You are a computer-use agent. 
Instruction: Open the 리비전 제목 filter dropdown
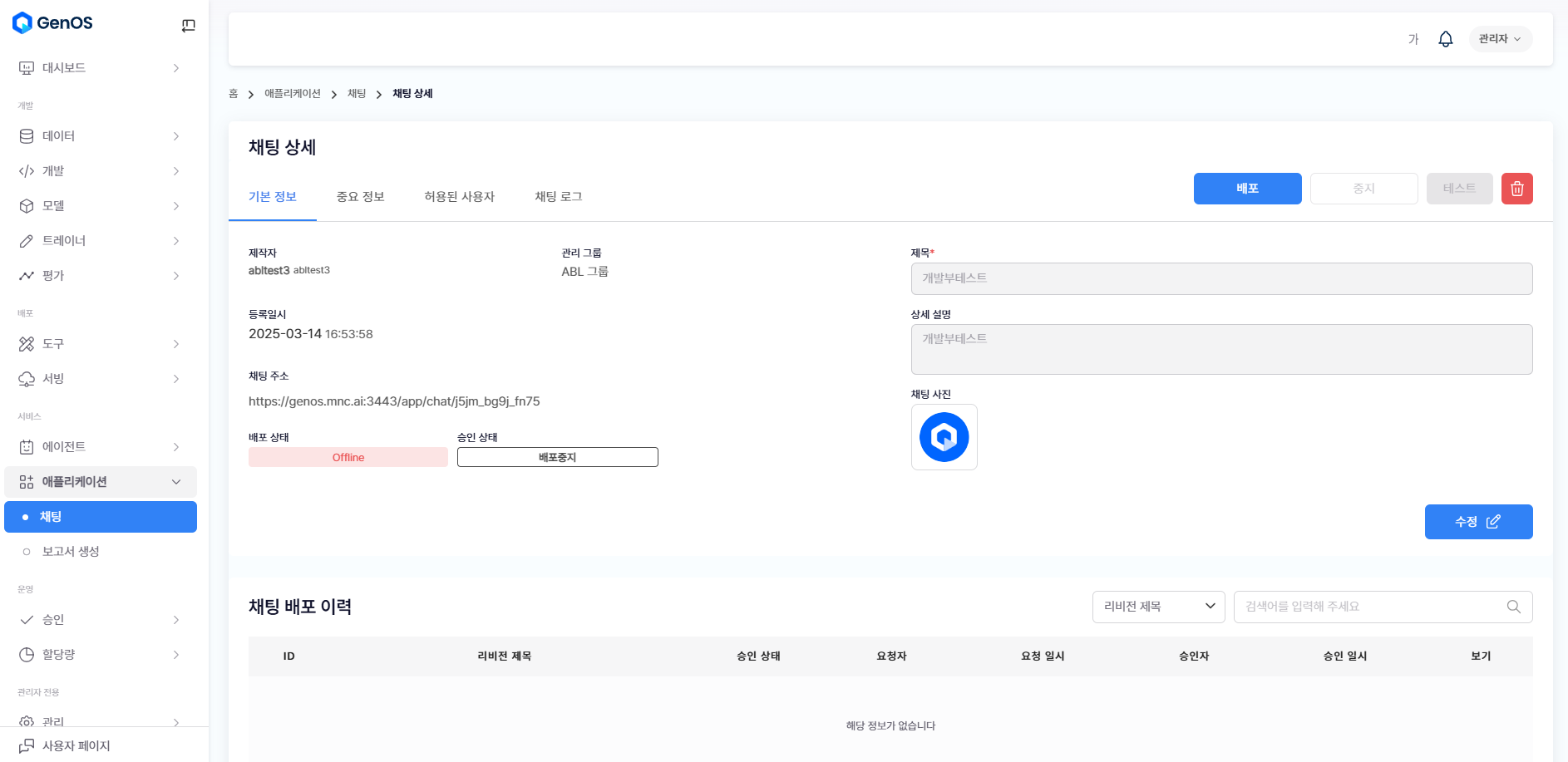(1158, 607)
